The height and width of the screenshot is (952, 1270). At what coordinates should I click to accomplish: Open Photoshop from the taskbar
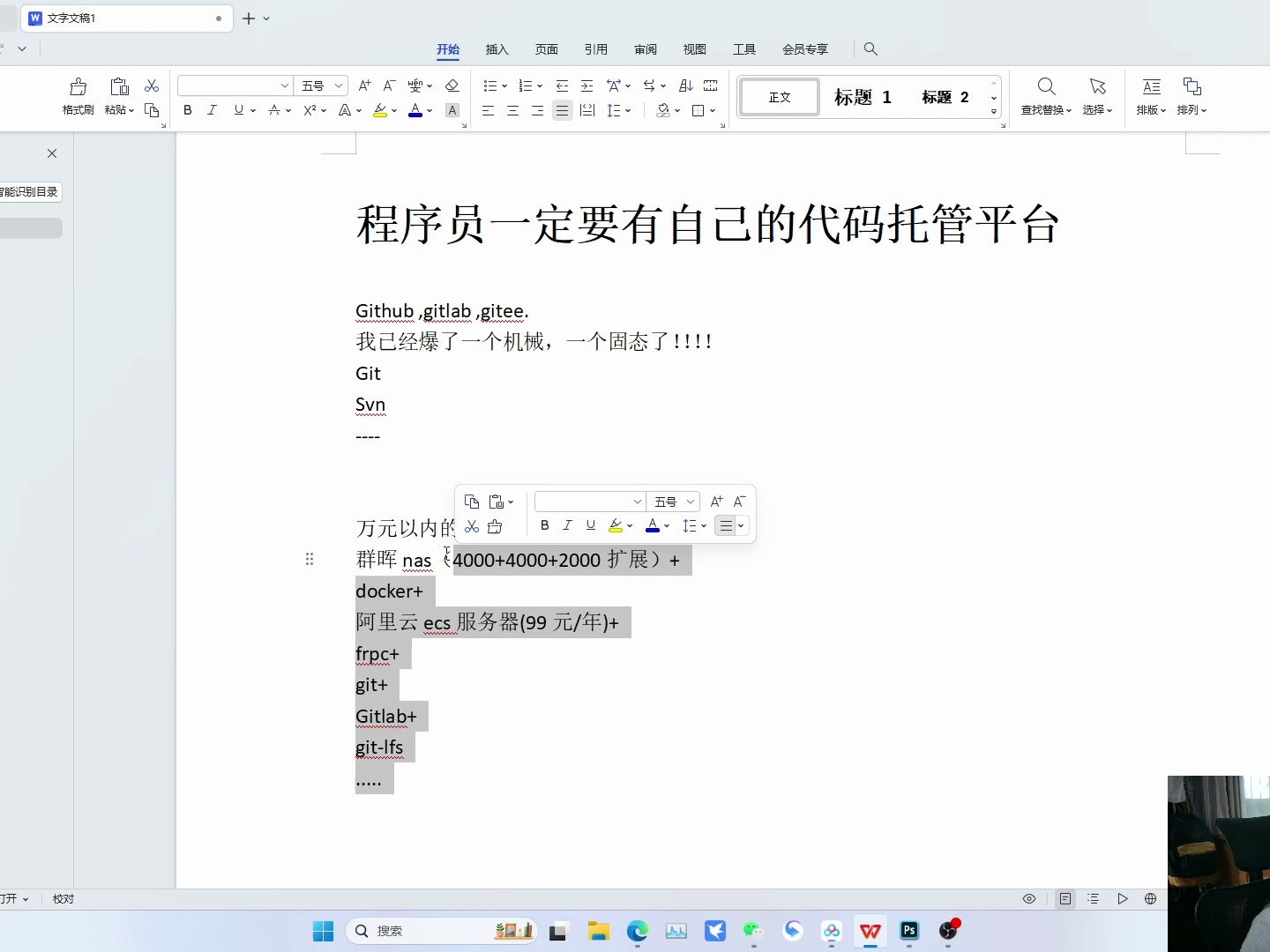click(909, 931)
